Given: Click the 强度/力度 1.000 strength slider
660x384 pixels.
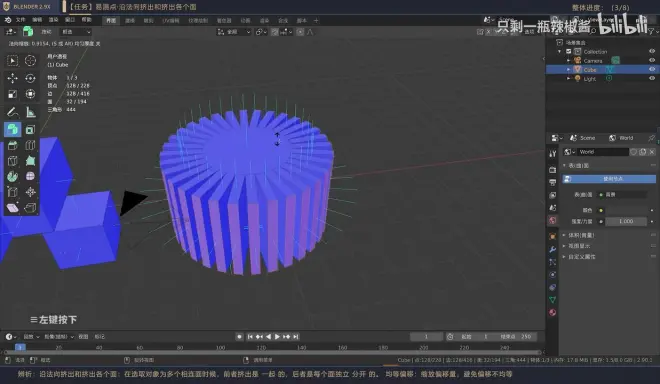Looking at the screenshot, I should (x=626, y=221).
